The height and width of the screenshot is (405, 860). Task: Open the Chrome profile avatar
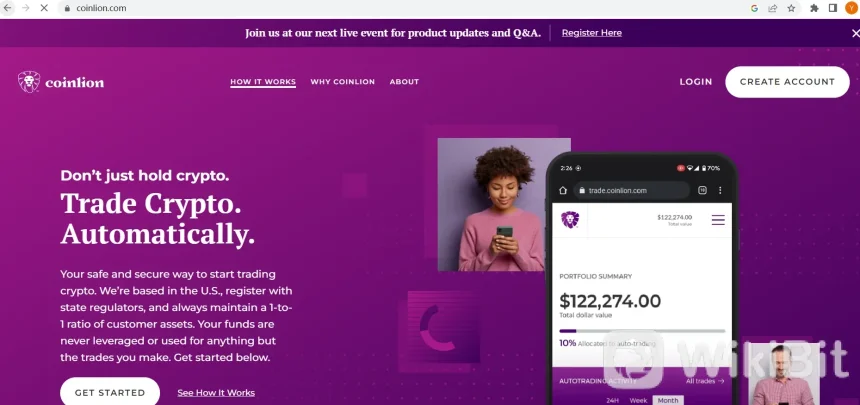coord(851,8)
